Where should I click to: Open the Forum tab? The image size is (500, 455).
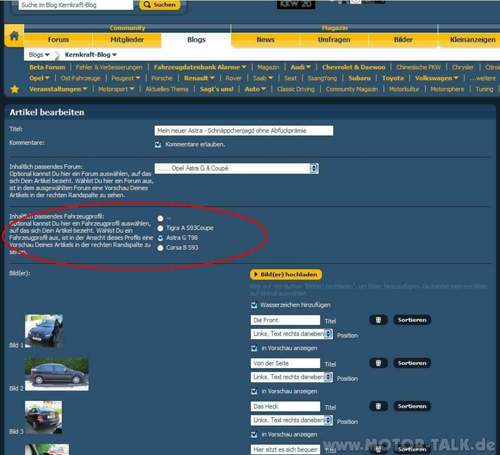58,40
